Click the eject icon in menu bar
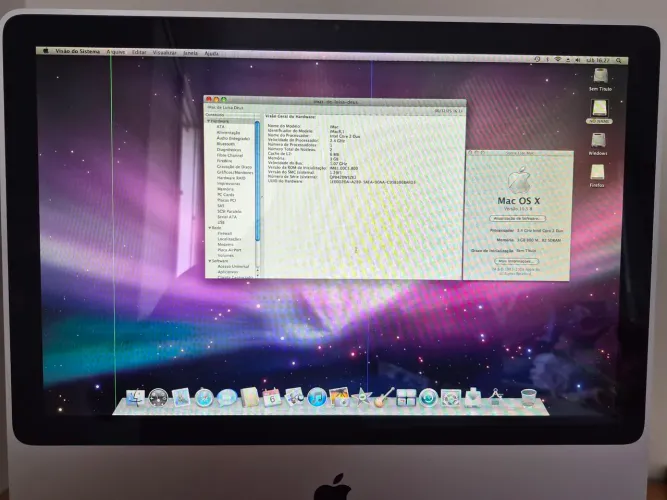Image resolution: width=667 pixels, height=500 pixels. (568, 60)
